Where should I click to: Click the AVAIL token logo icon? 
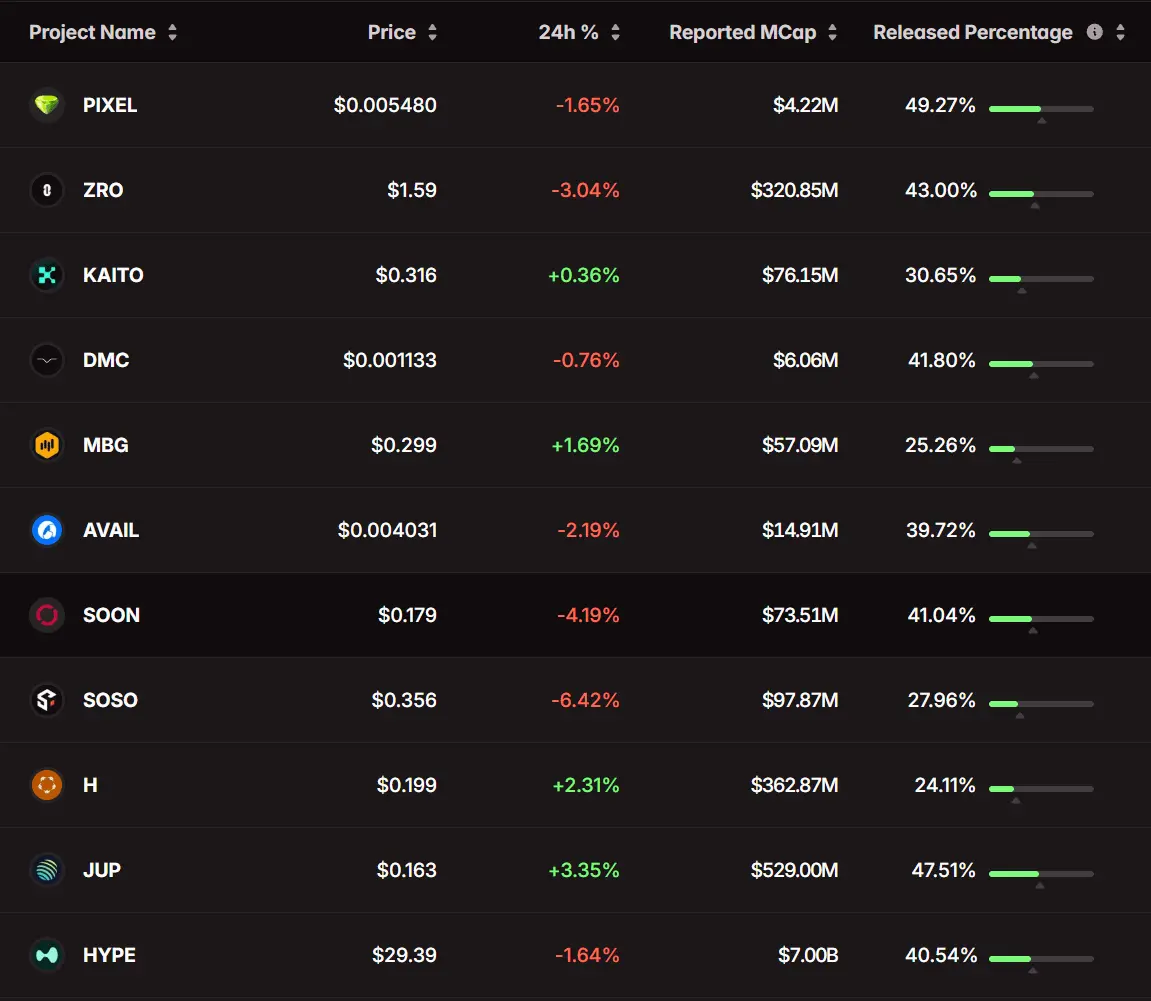point(47,530)
